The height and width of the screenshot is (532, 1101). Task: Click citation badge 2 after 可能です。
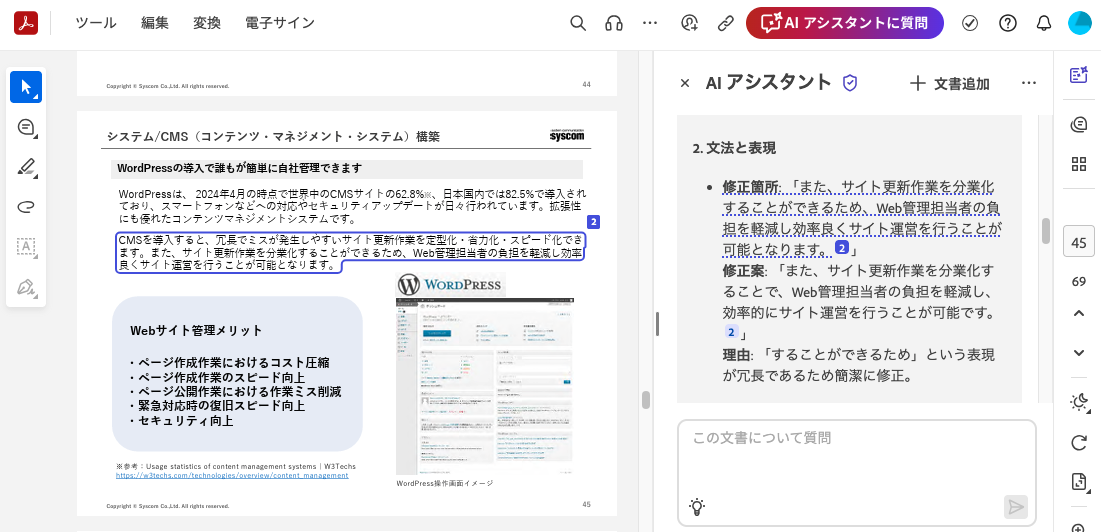[731, 332]
